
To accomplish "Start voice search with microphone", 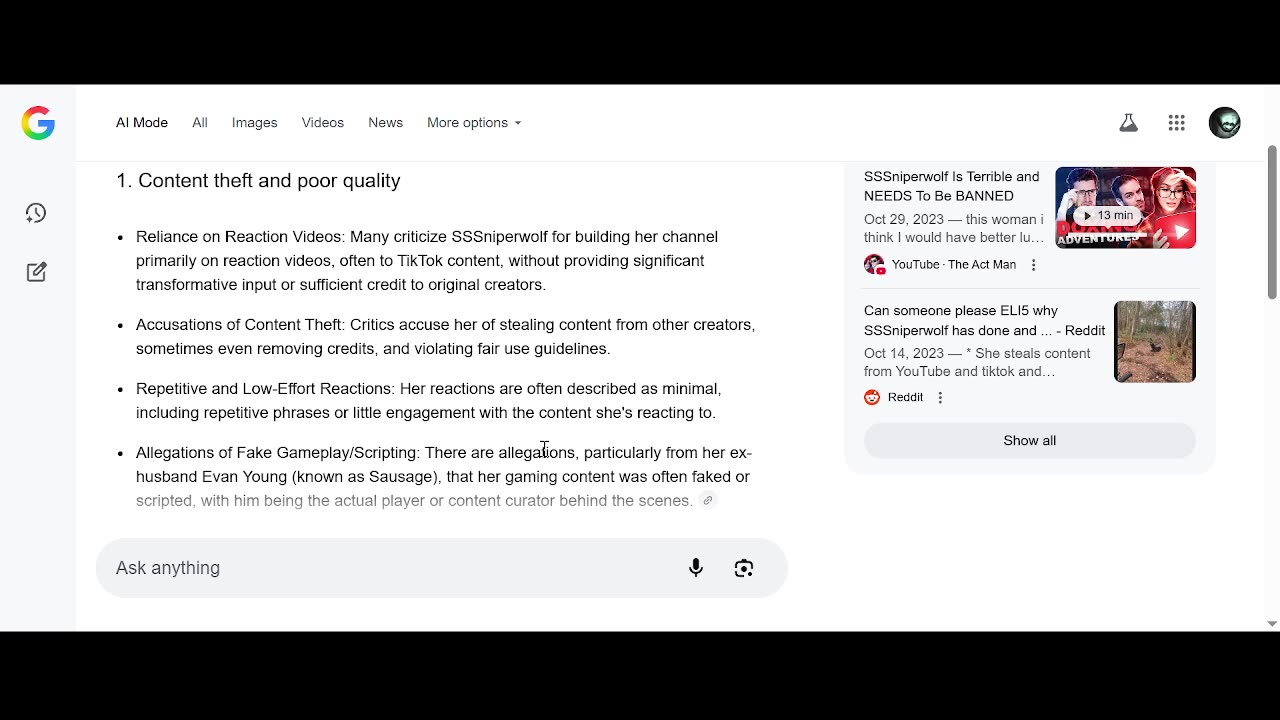I will pyautogui.click(x=696, y=568).
